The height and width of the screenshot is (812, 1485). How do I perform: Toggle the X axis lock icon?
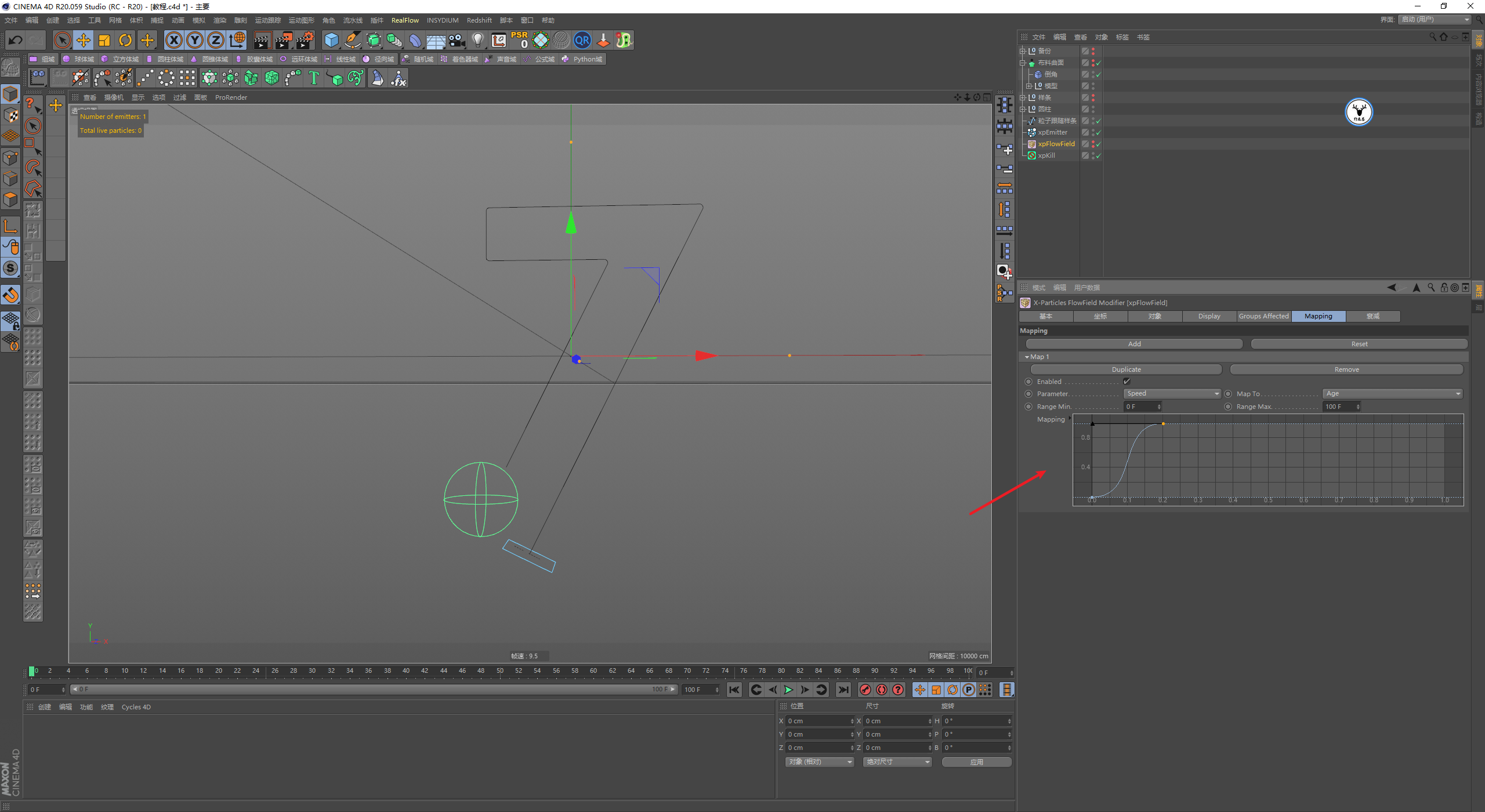pos(173,40)
